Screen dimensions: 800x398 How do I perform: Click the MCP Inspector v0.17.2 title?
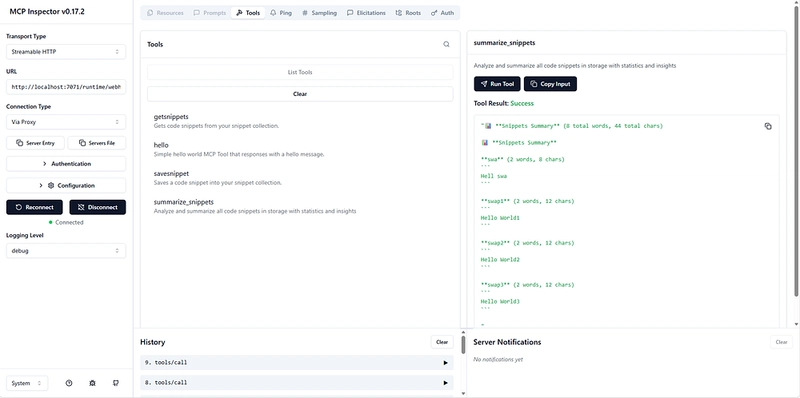point(47,11)
